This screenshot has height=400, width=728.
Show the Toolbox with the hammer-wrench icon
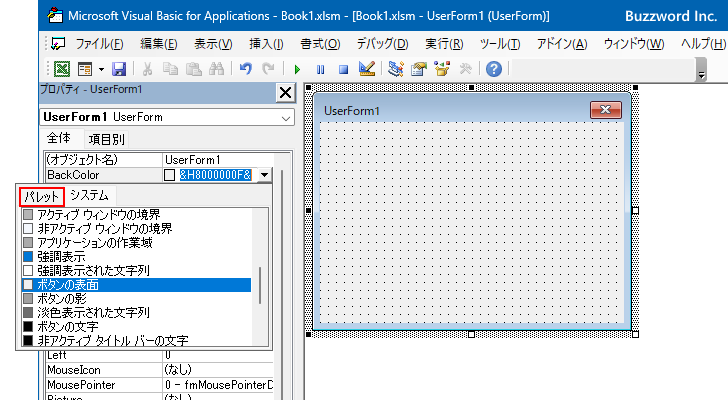click(465, 69)
